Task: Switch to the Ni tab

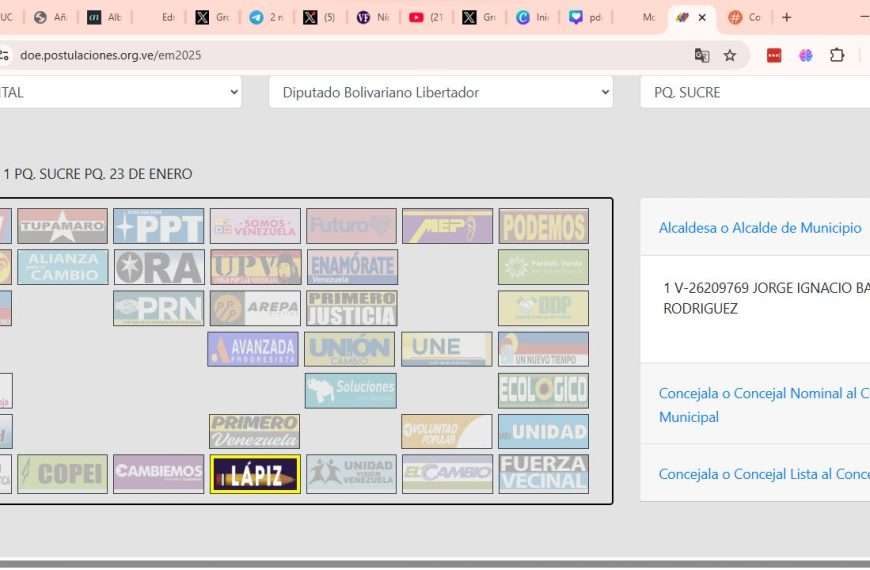Action: click(373, 17)
